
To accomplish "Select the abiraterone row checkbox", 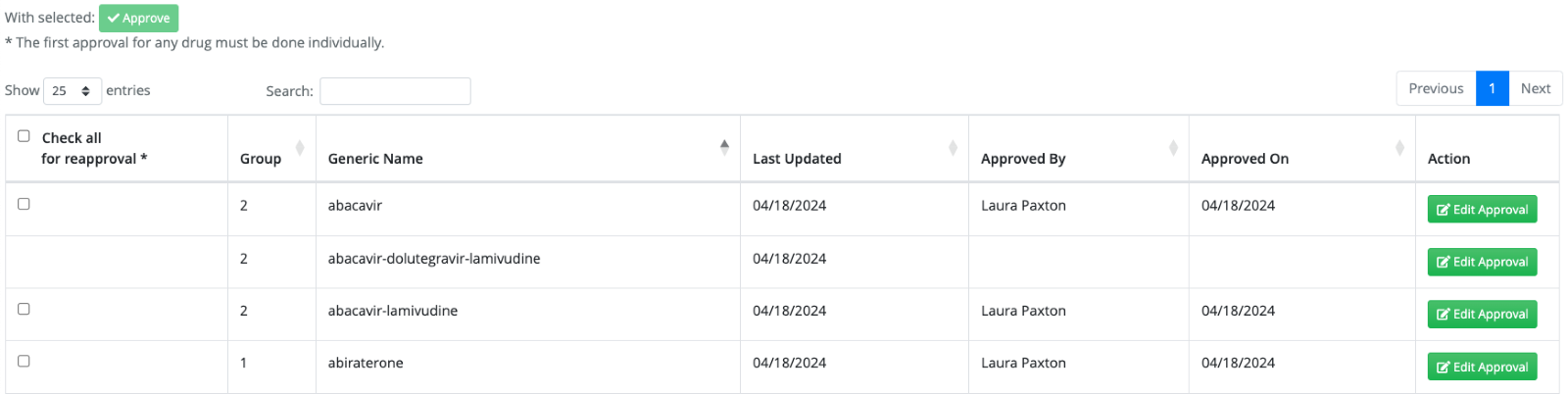I will (24, 361).
